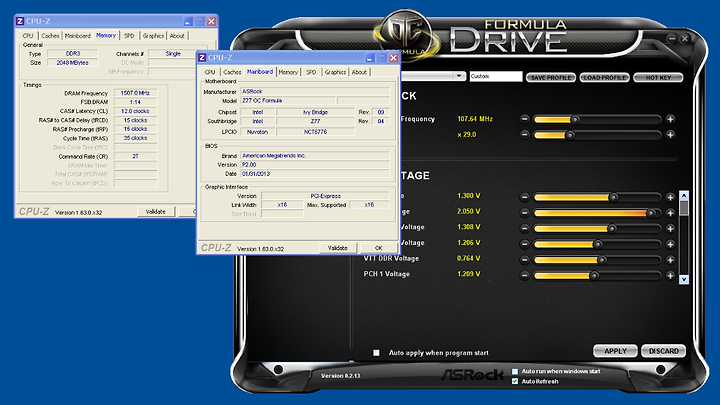Open the Caches tab in Mainboard CPU-Z window
Screen dimensions: 720x405
[232, 72]
